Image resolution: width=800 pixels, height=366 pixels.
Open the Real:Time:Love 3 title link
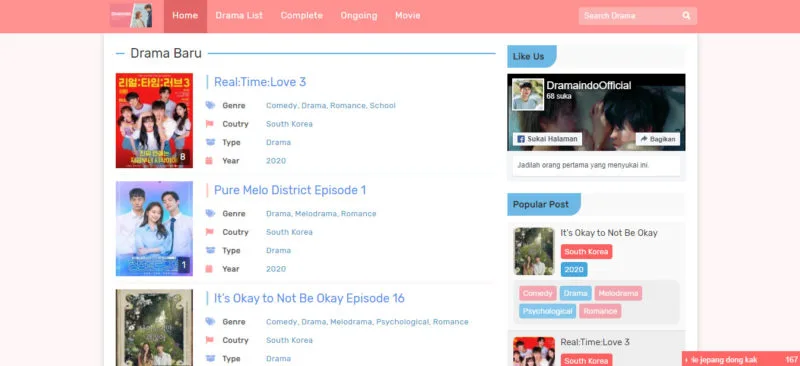pyautogui.click(x=260, y=82)
